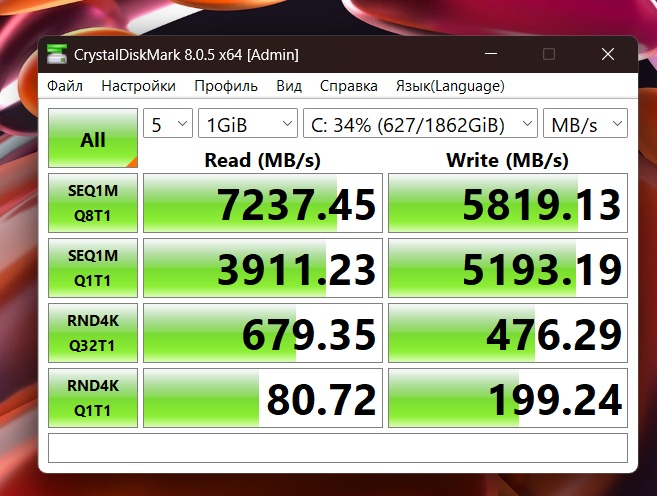Click the CrystalDiskMark app icon in title bar
Screen dimensions: 657x496
click(57, 54)
